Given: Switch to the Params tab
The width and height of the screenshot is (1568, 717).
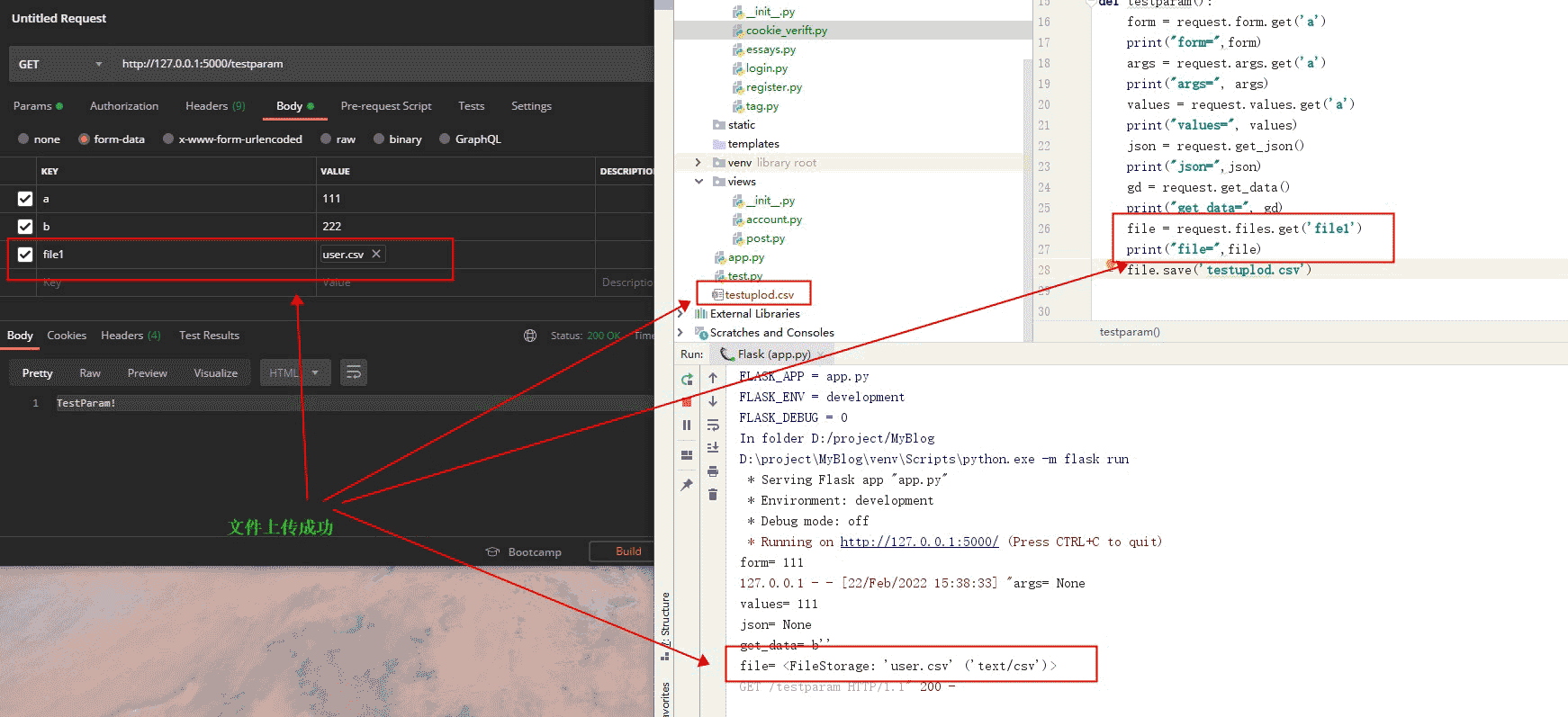Looking at the screenshot, I should [x=38, y=106].
